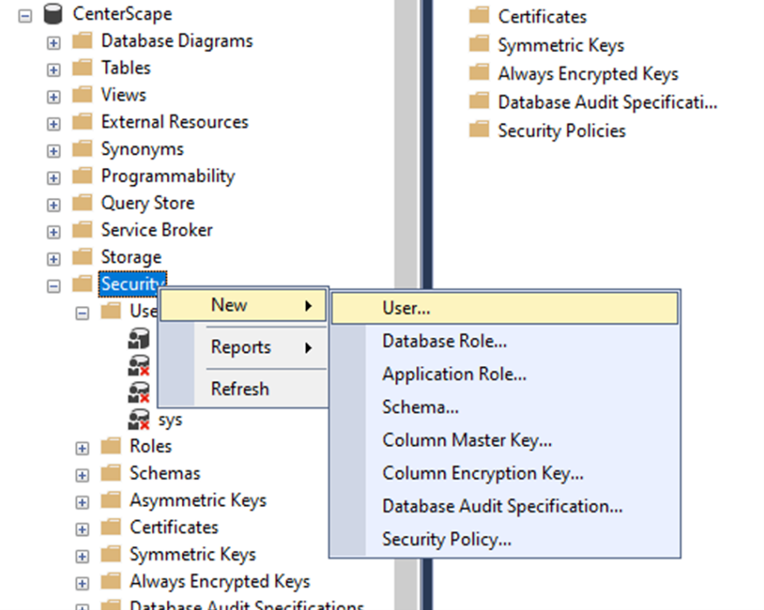Screen dimensions: 764x610
Task: Click the Query Store folder icon
Action: click(82, 203)
